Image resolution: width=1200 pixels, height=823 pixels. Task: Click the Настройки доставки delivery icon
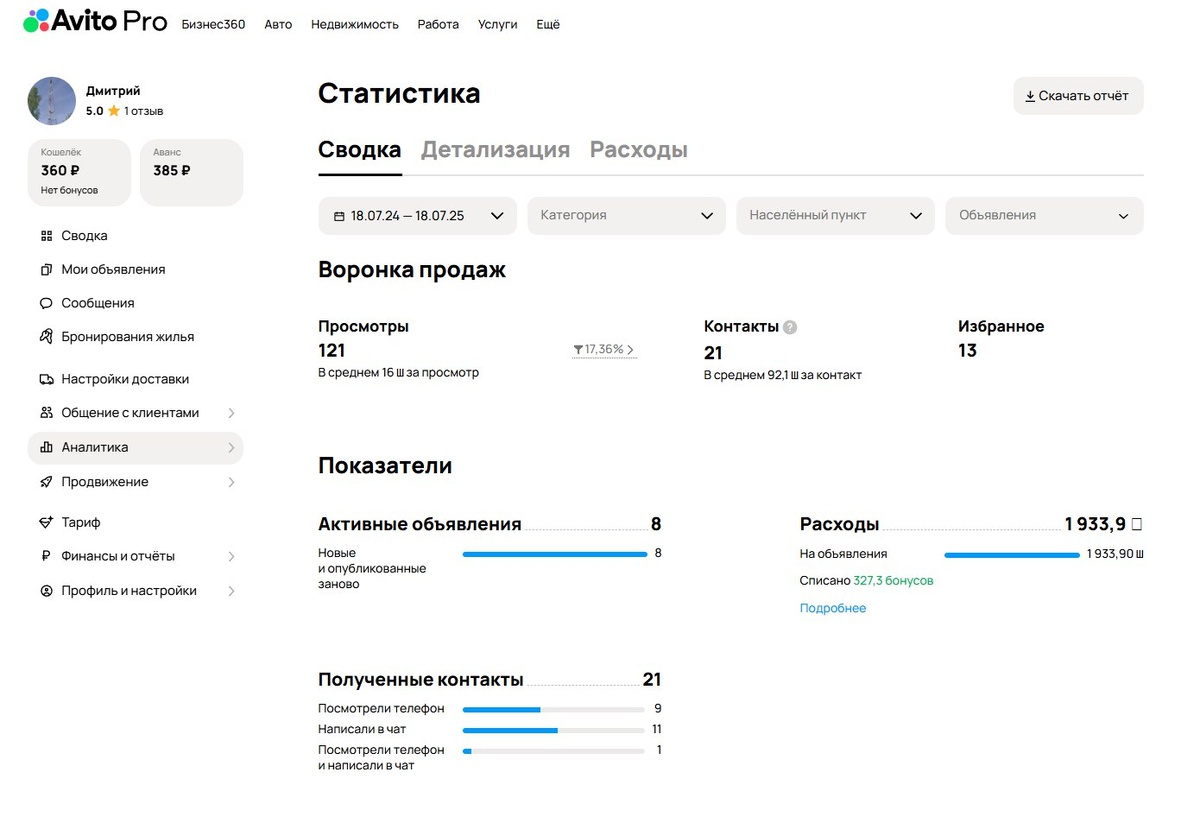tap(46, 378)
